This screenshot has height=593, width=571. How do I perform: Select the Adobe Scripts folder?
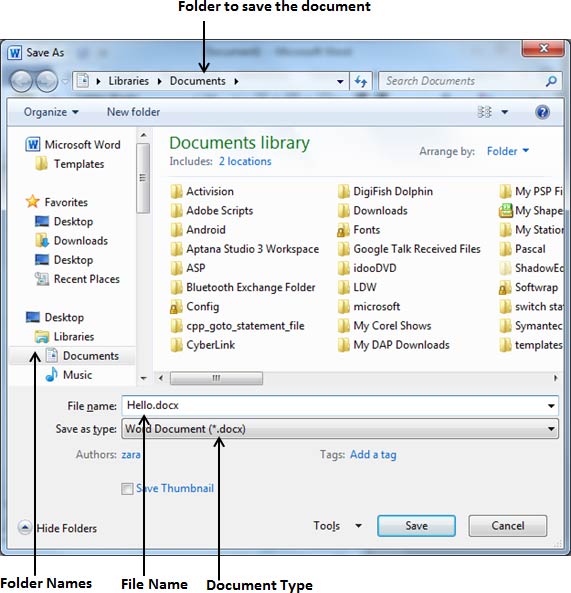click(x=212, y=211)
